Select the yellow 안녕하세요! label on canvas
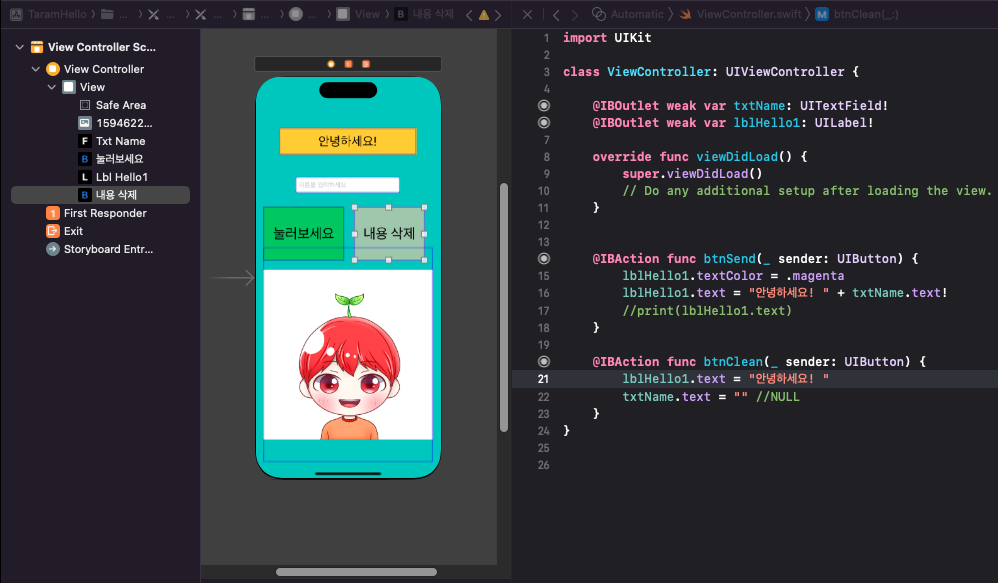Image resolution: width=998 pixels, height=583 pixels. coord(348,141)
